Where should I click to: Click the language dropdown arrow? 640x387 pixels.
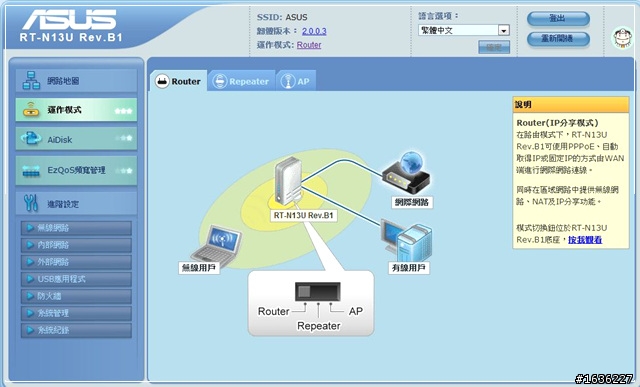pos(504,31)
